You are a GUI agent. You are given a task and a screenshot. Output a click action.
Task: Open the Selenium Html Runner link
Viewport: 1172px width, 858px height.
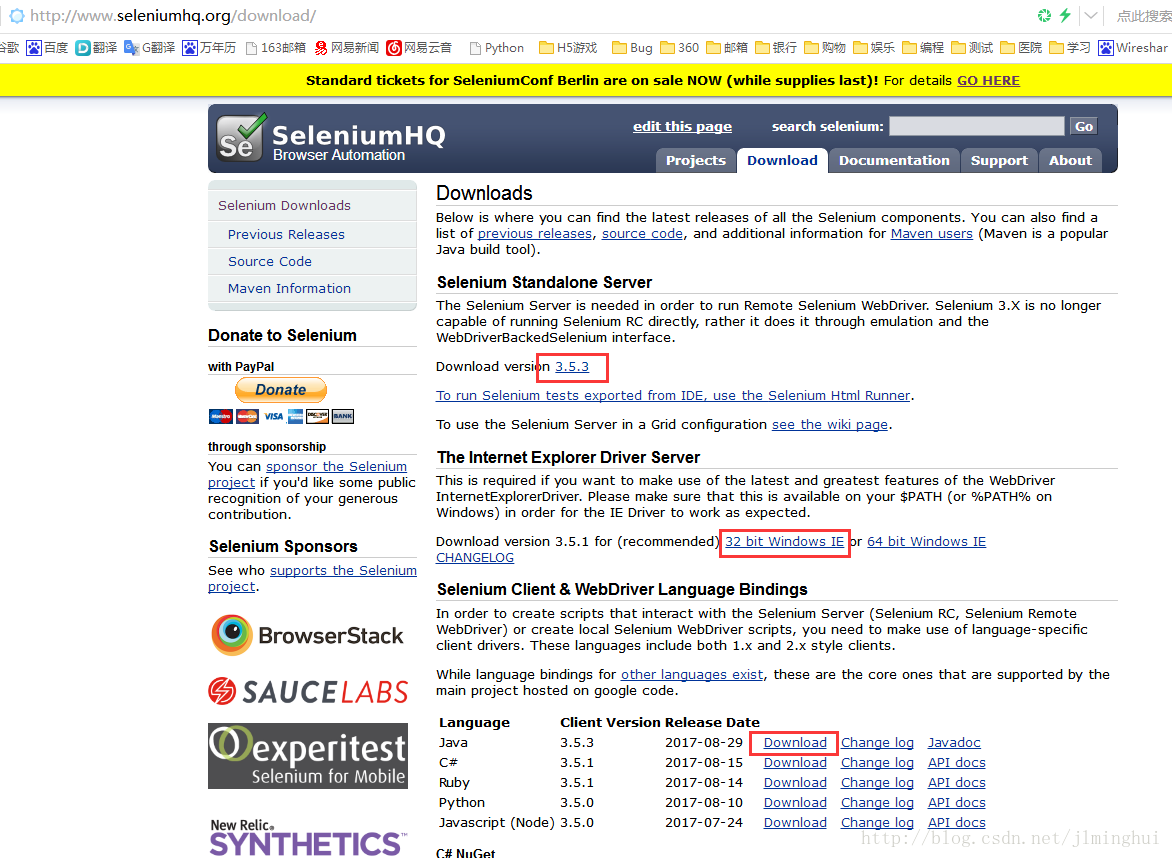pos(673,395)
